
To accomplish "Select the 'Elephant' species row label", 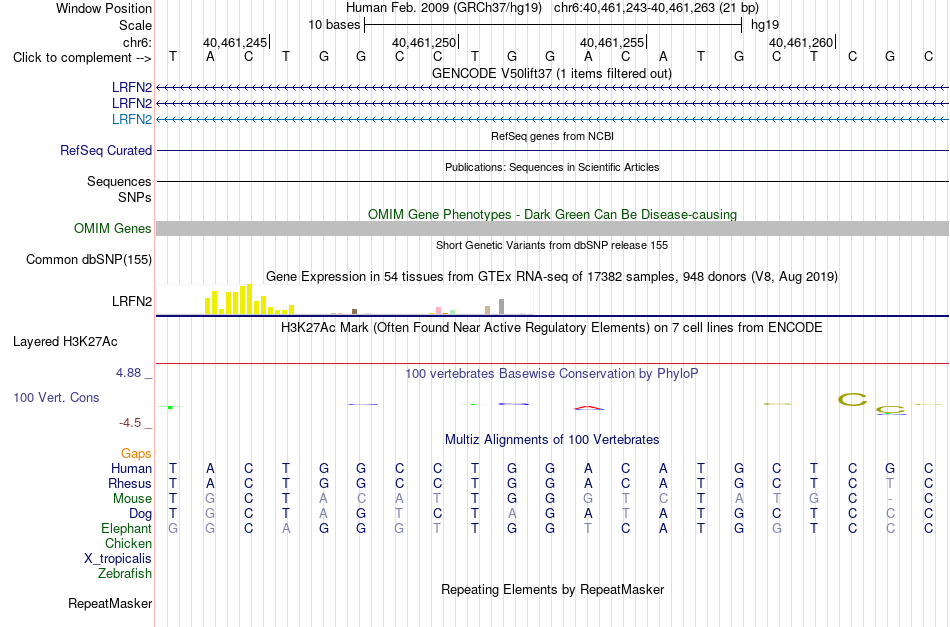I will pyautogui.click(x=126, y=529).
